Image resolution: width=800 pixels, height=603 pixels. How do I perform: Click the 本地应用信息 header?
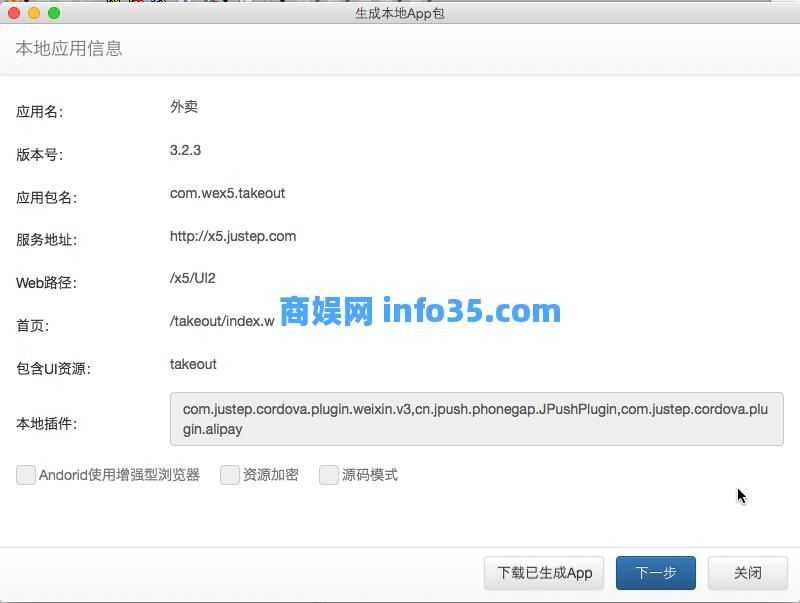click(x=69, y=48)
